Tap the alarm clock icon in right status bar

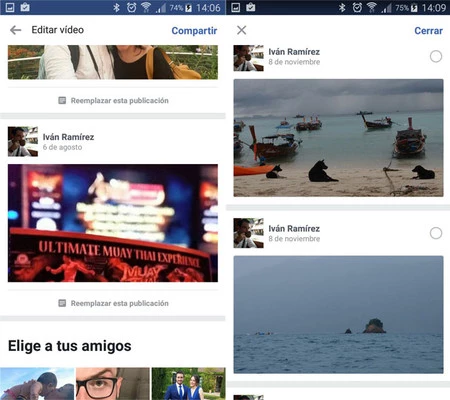pos(357,7)
